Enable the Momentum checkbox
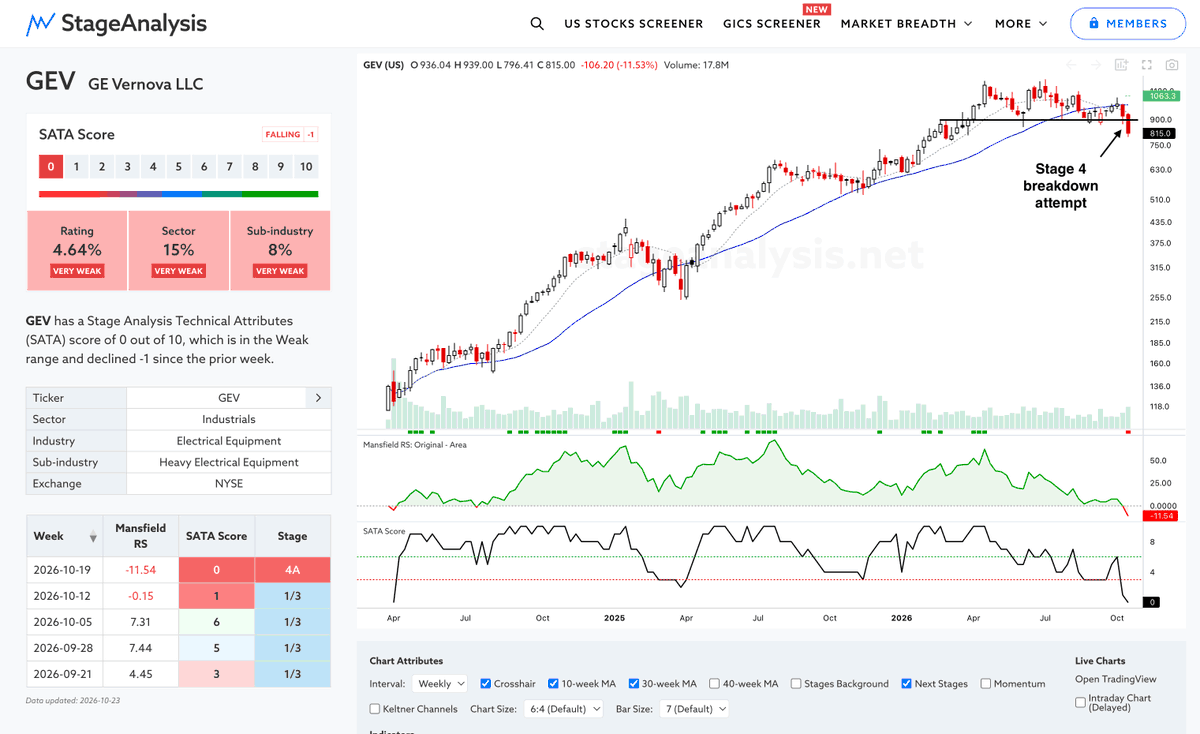 click(x=986, y=684)
